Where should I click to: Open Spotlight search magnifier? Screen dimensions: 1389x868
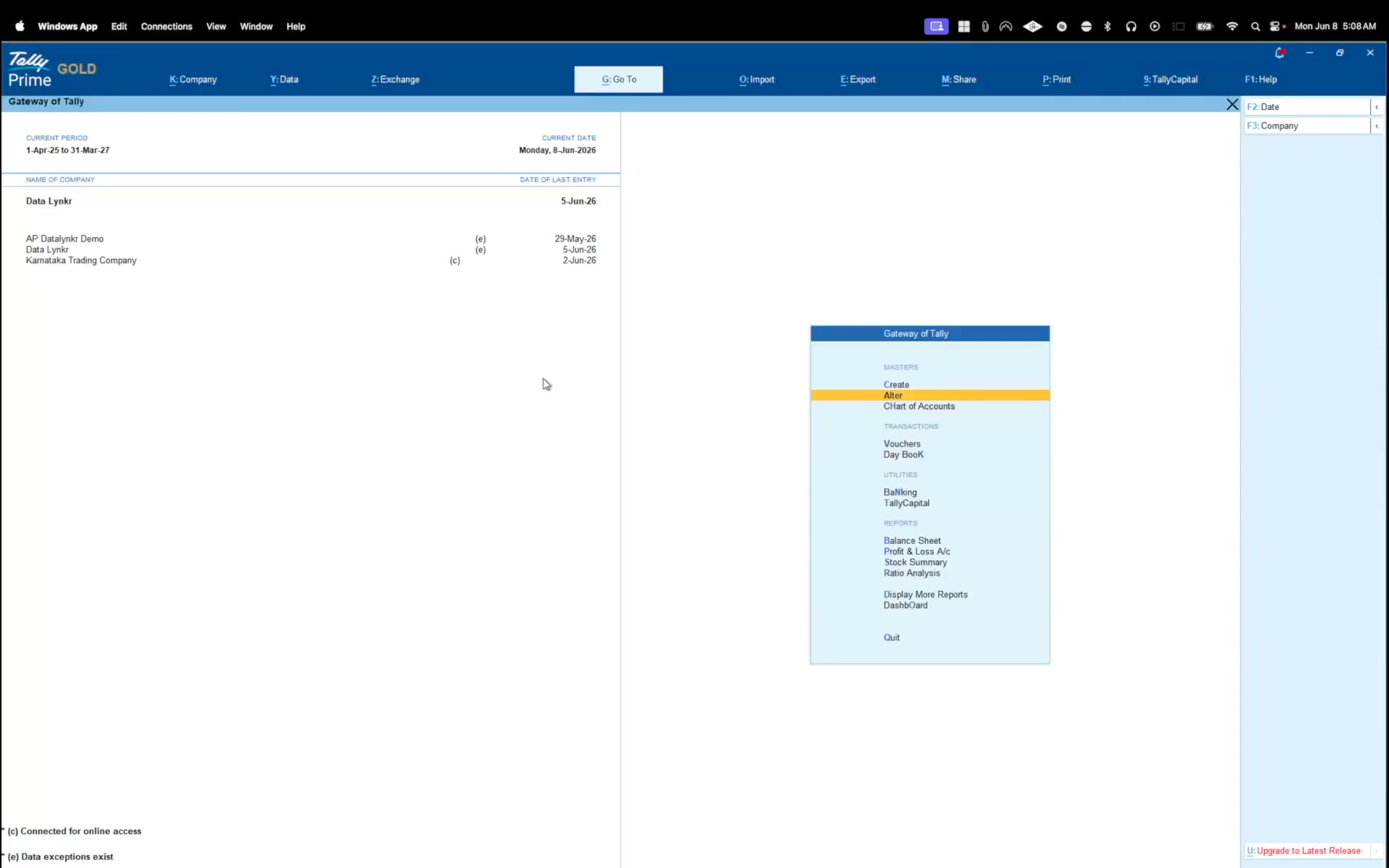(x=1255, y=26)
